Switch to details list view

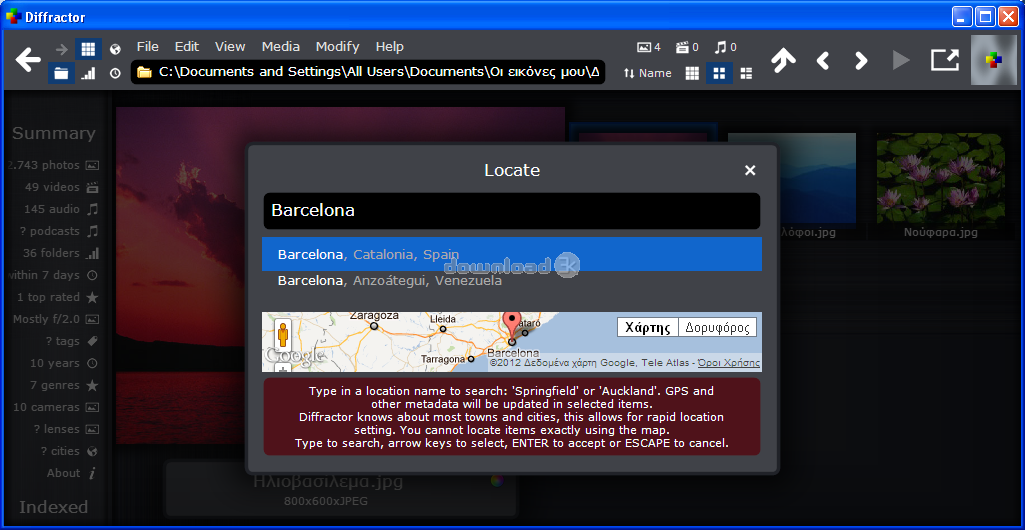[x=746, y=73]
